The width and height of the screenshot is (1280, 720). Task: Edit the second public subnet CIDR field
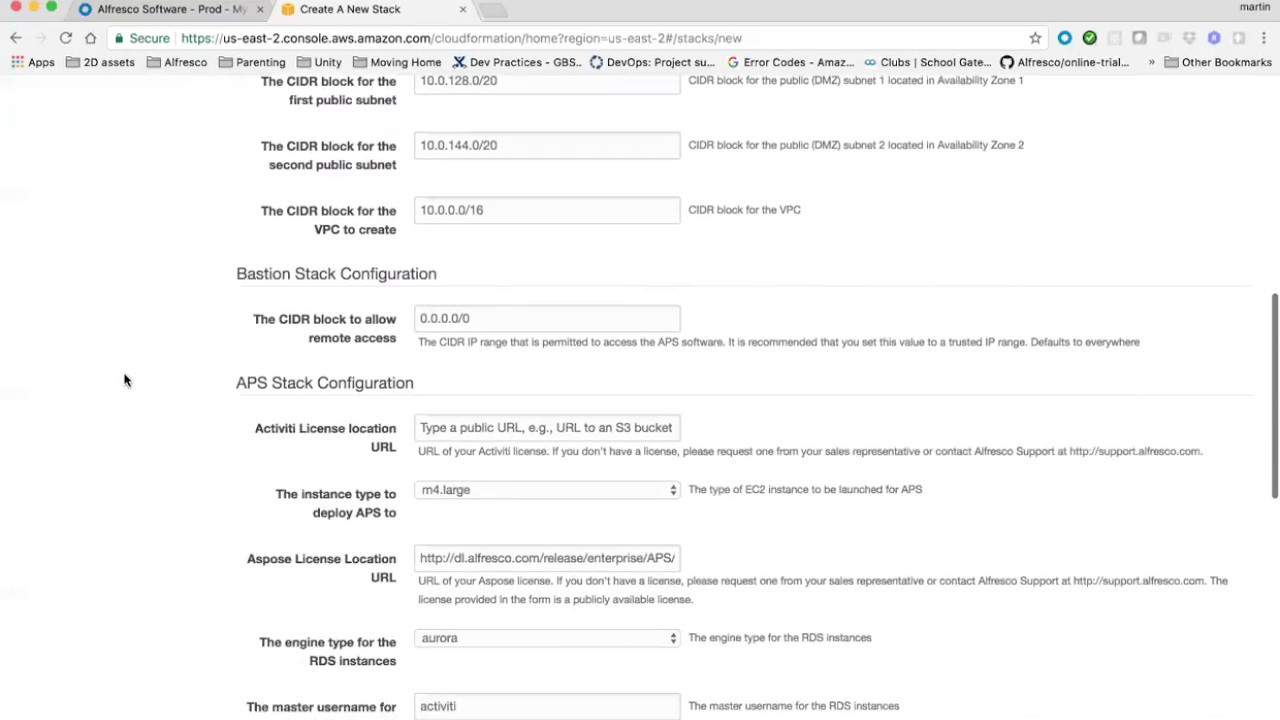(547, 145)
